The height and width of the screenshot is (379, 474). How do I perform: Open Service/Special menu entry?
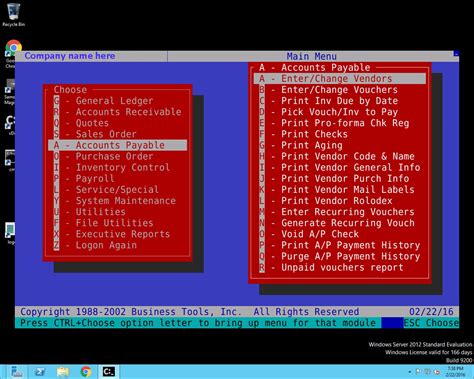pyautogui.click(x=118, y=190)
